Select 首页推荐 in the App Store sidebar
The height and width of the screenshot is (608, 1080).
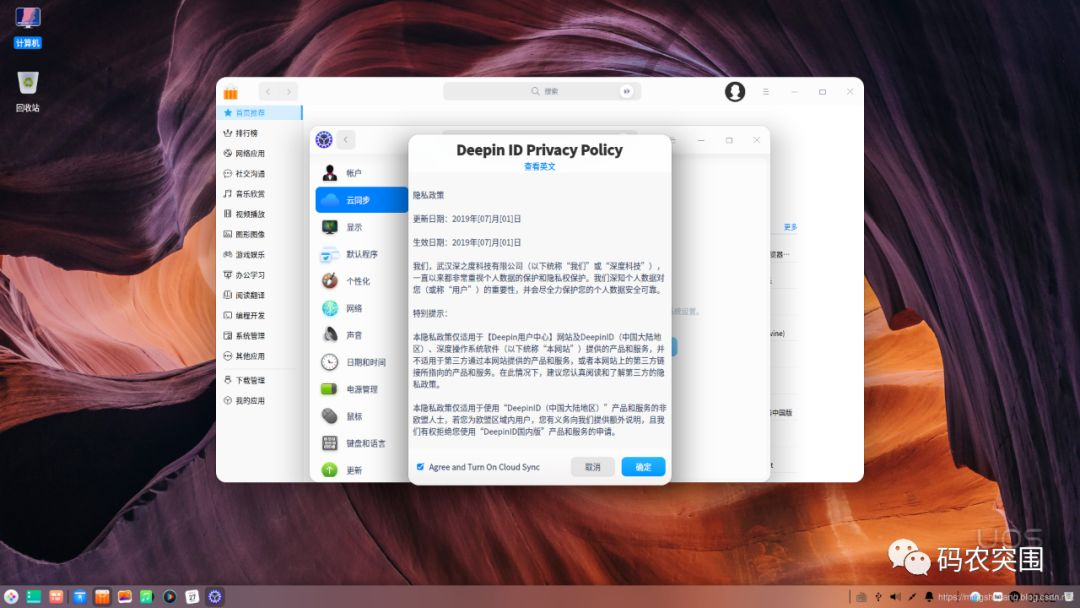[x=260, y=112]
